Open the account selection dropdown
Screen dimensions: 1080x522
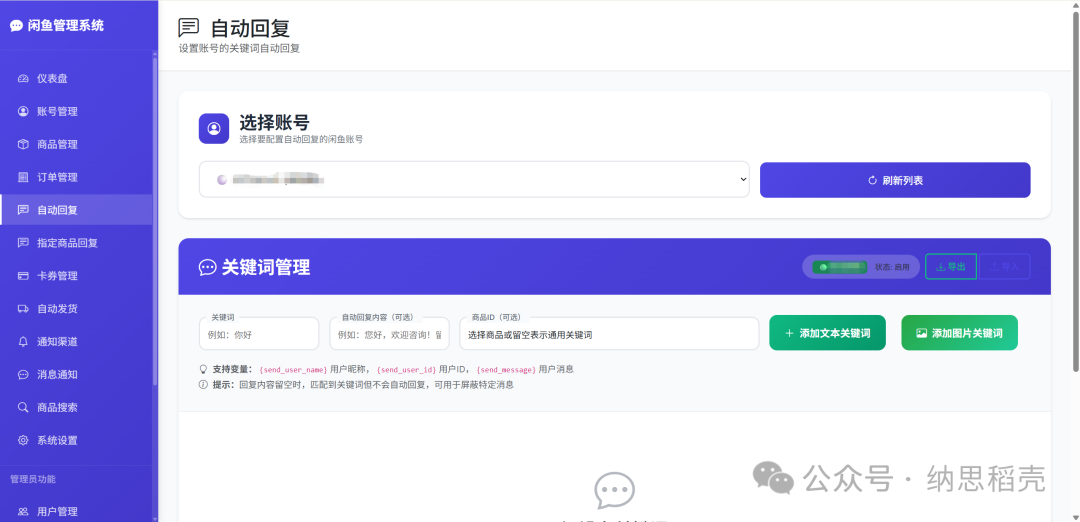[x=474, y=180]
